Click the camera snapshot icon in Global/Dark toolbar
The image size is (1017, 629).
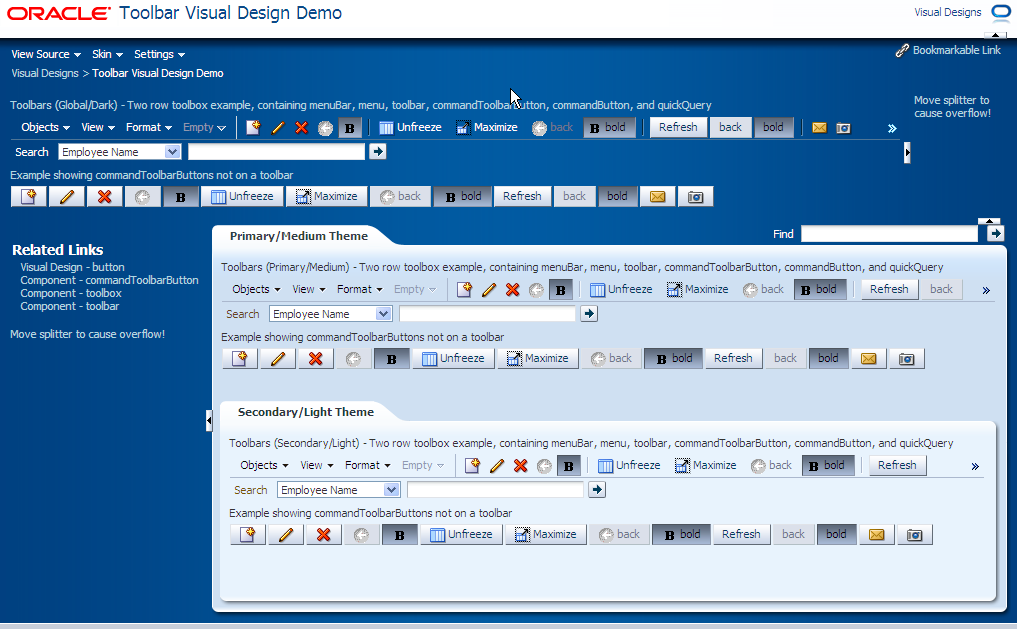pyautogui.click(x=843, y=128)
